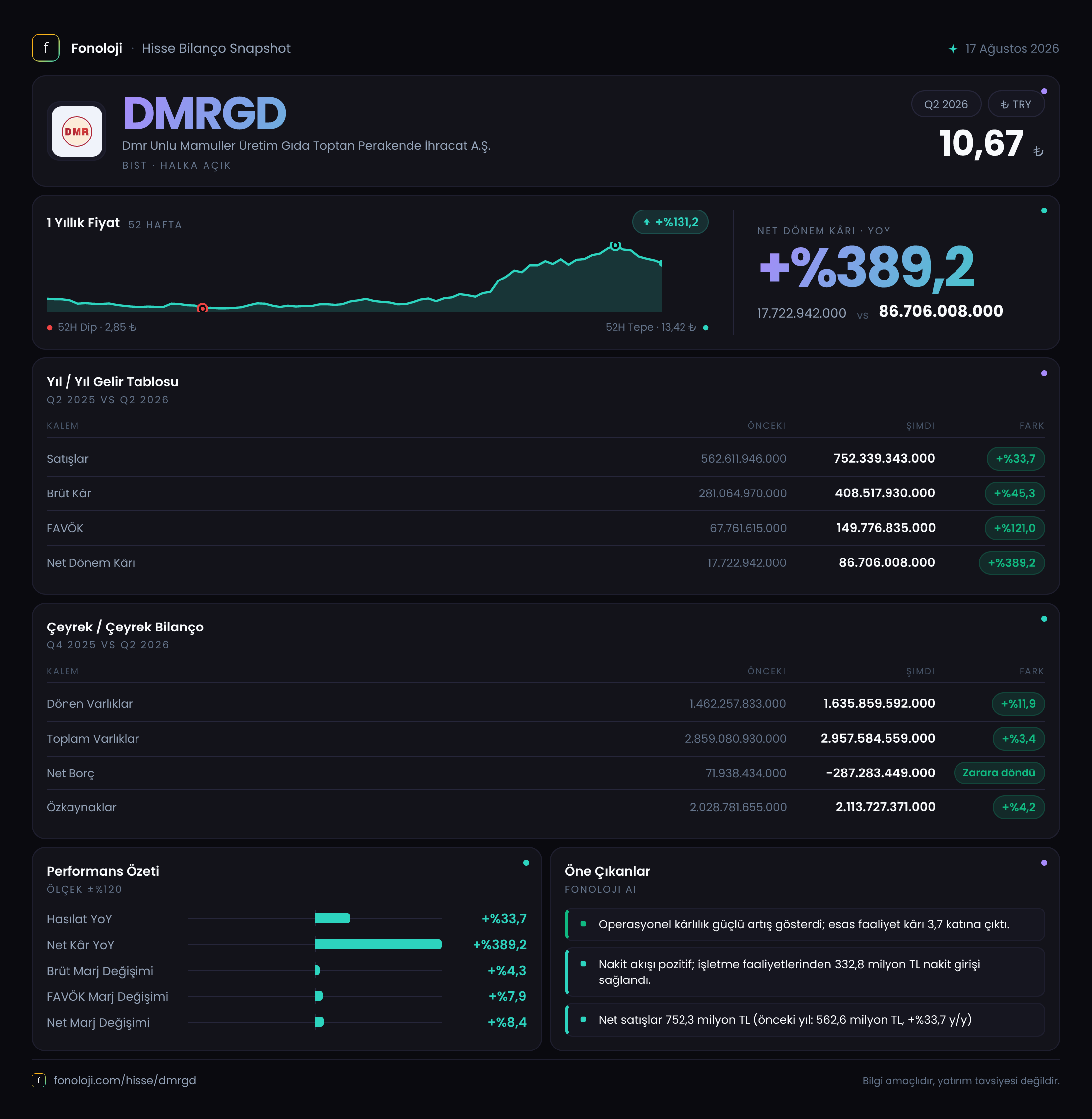Click the share price 10,67
Viewport: 1092px width, 1119px height.
click(981, 143)
